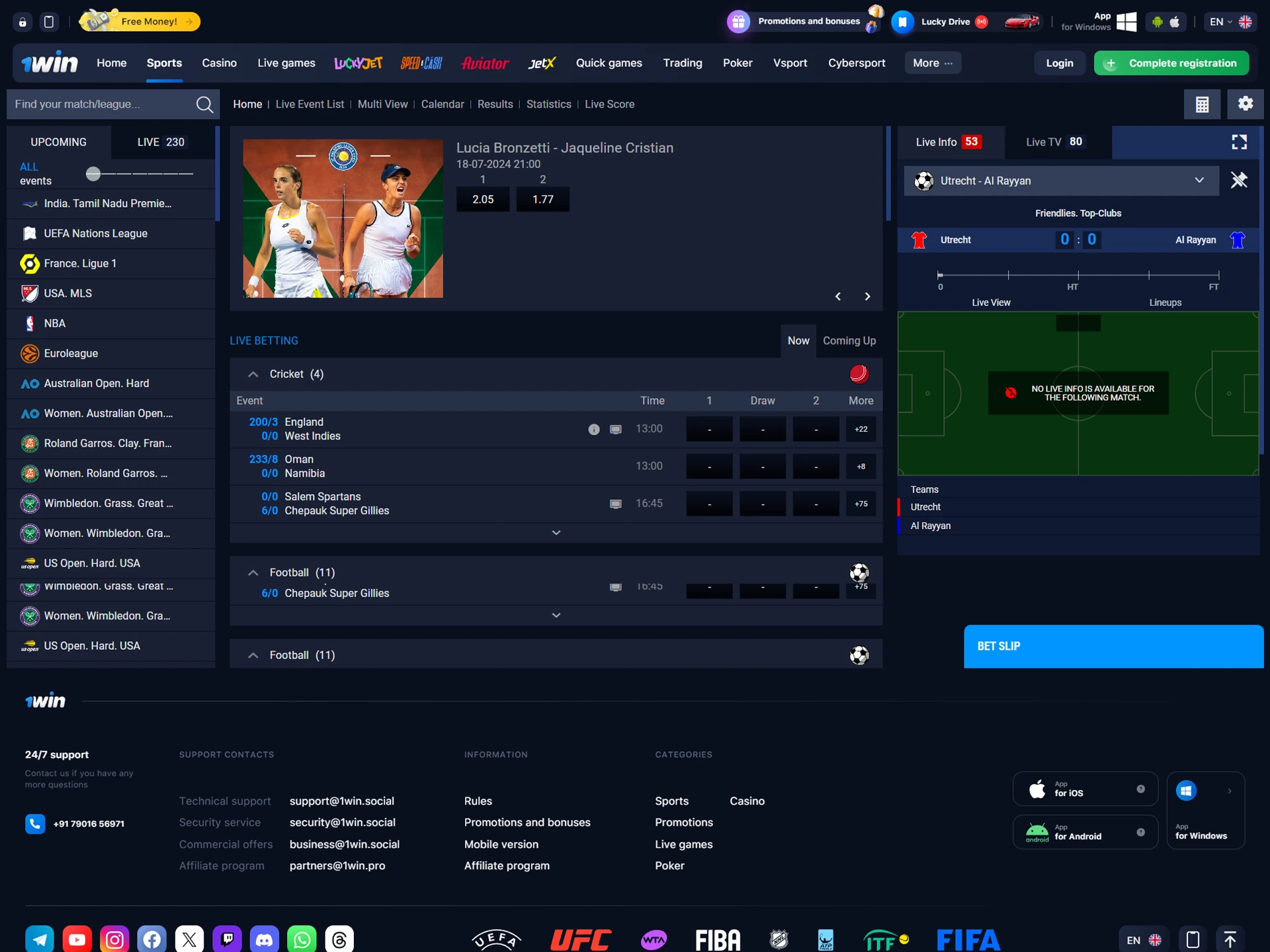
Task: Open the Telegram social icon in footer
Action: (x=39, y=938)
